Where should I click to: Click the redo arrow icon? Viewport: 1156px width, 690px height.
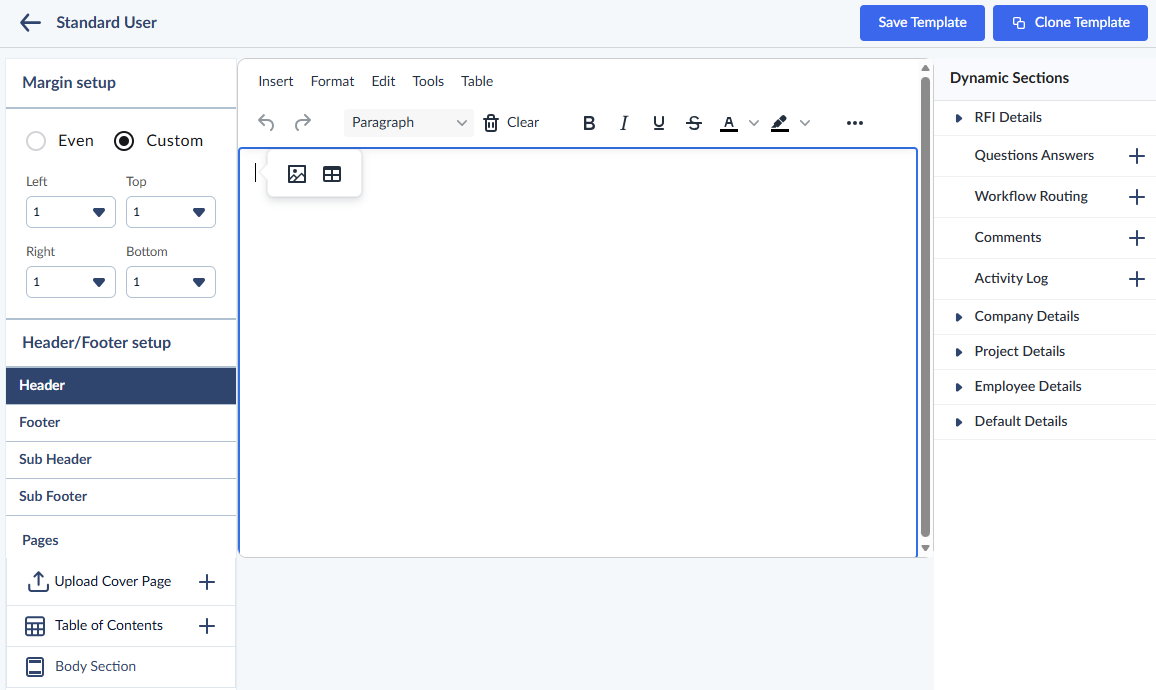pos(303,122)
